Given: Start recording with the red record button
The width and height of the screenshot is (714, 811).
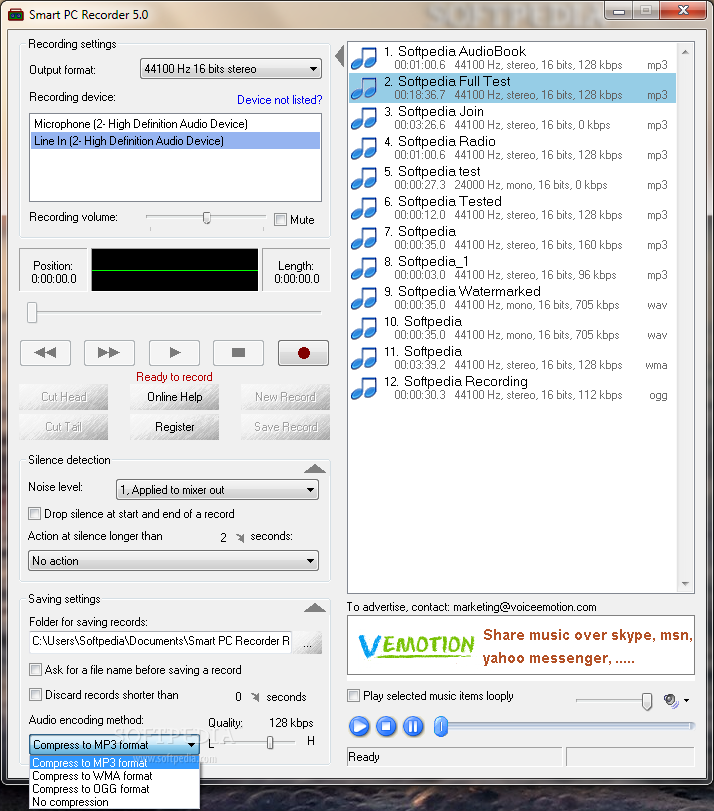Looking at the screenshot, I should click(x=303, y=353).
